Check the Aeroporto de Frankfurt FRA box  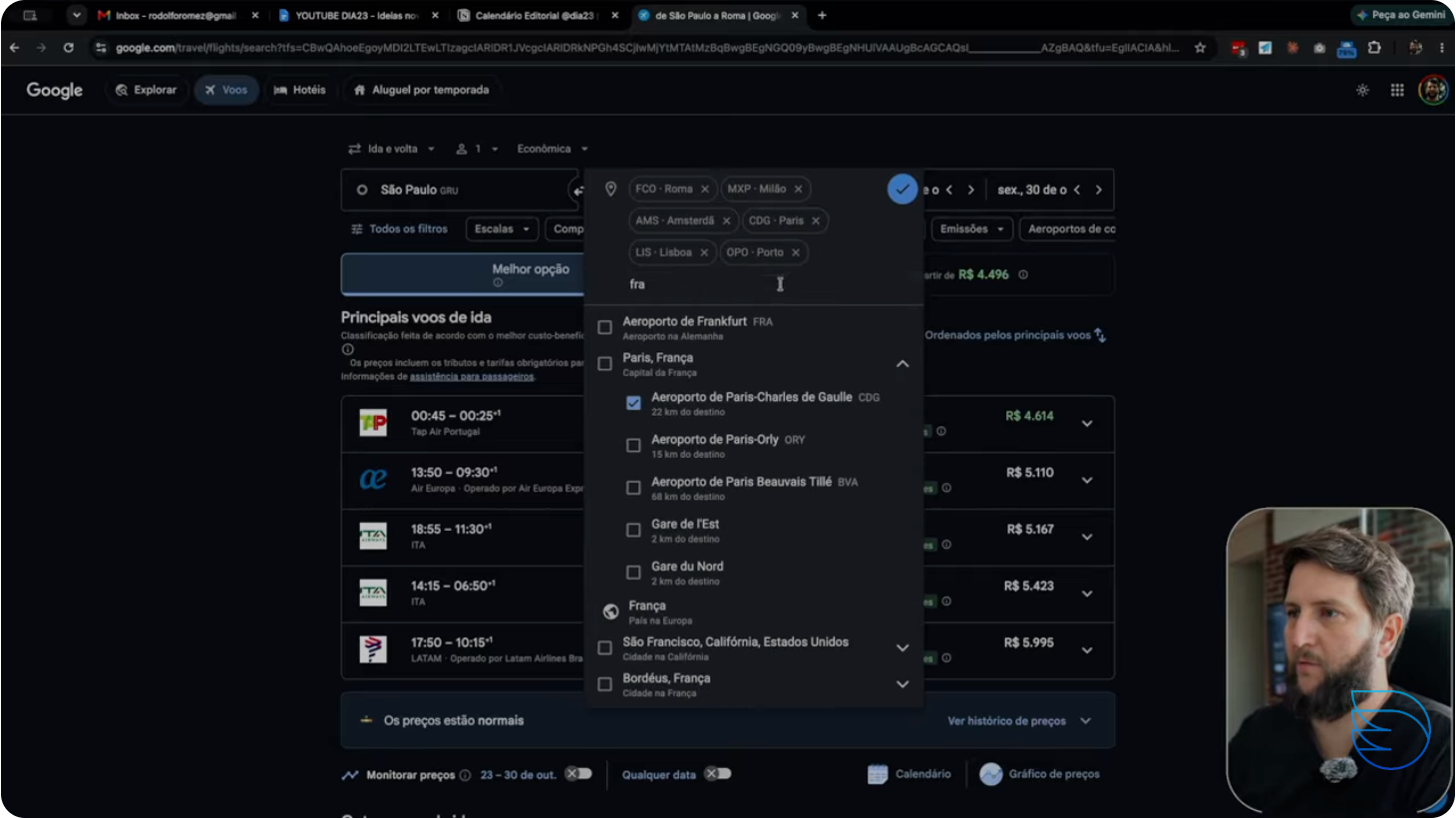604,327
